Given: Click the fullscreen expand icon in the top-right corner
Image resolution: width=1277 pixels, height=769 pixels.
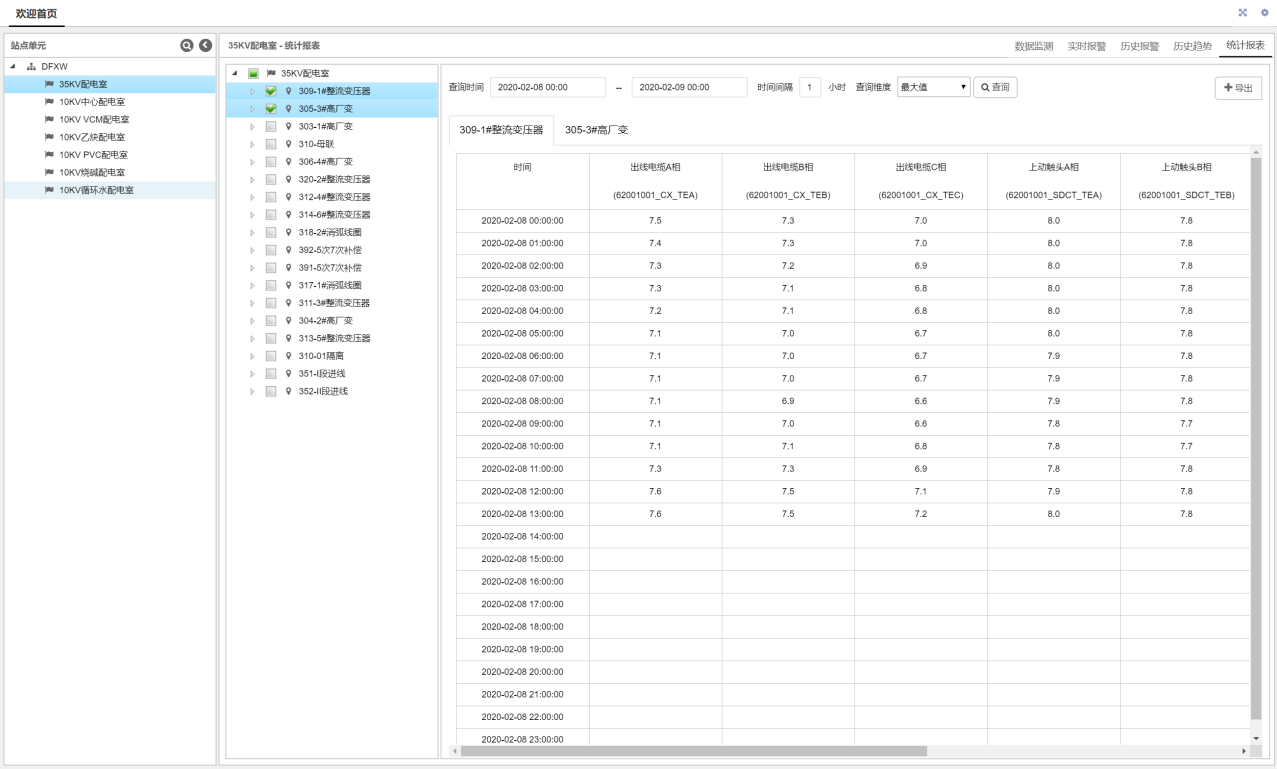Looking at the screenshot, I should pos(1243,12).
